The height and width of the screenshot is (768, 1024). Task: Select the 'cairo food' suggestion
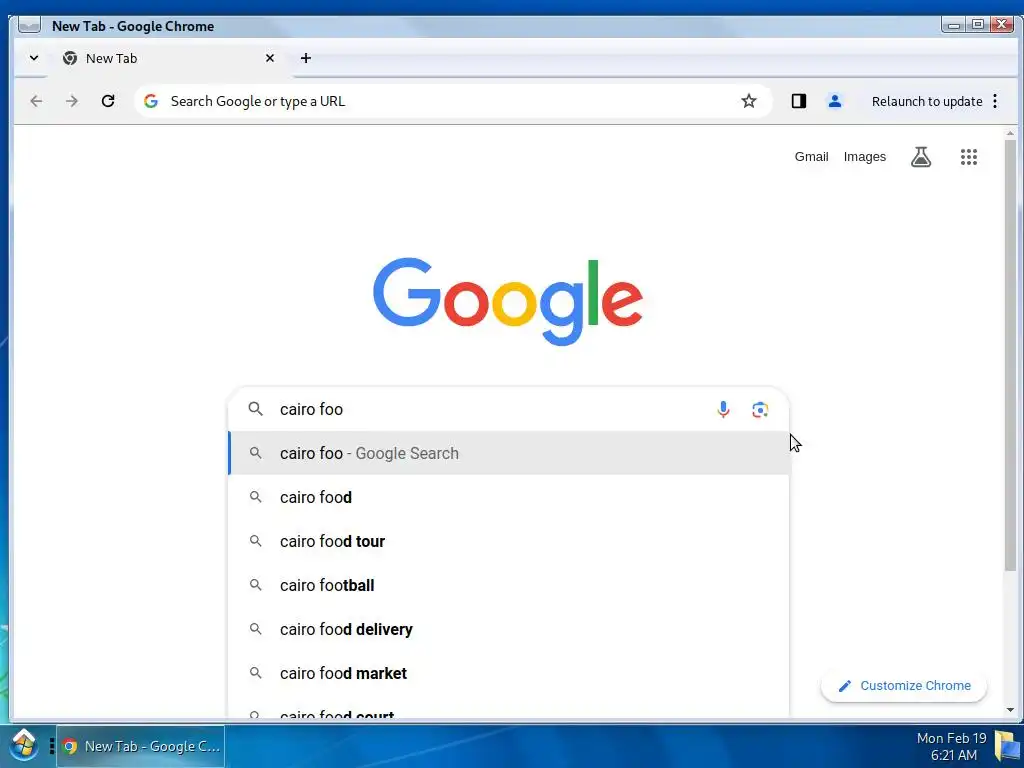coord(508,497)
